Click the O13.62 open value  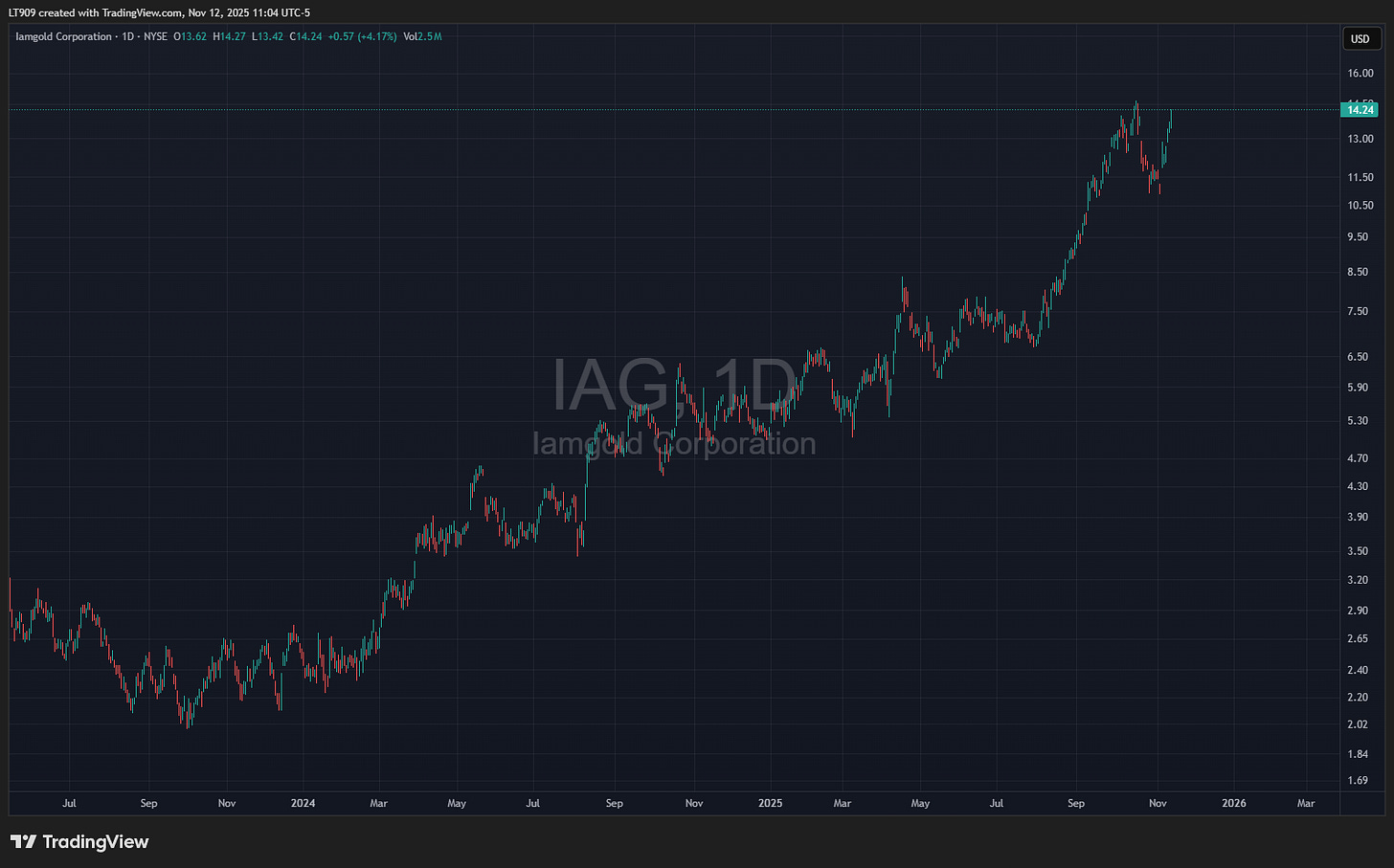[191, 36]
